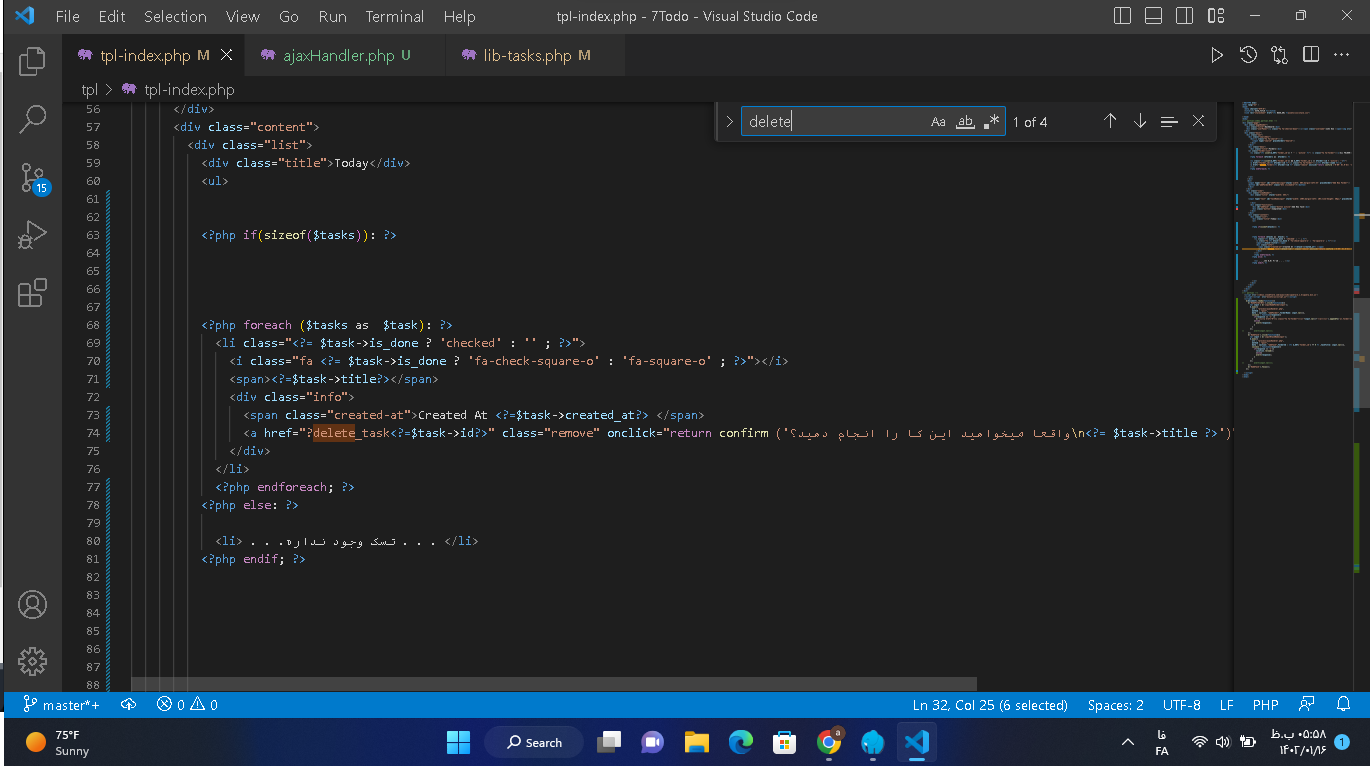The height and width of the screenshot is (766, 1370).
Task: Toggle Match Whole Word in find widget
Action: point(965,122)
